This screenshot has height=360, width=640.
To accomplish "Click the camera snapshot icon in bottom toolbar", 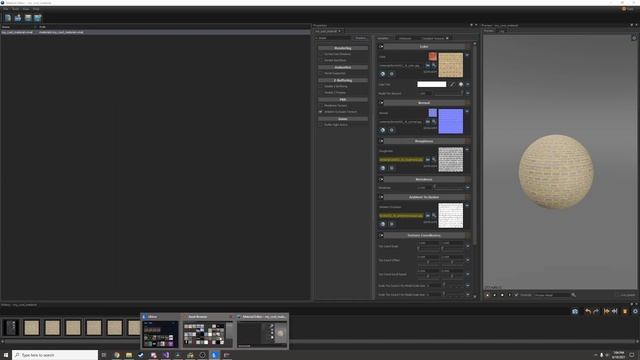I will coord(575,311).
